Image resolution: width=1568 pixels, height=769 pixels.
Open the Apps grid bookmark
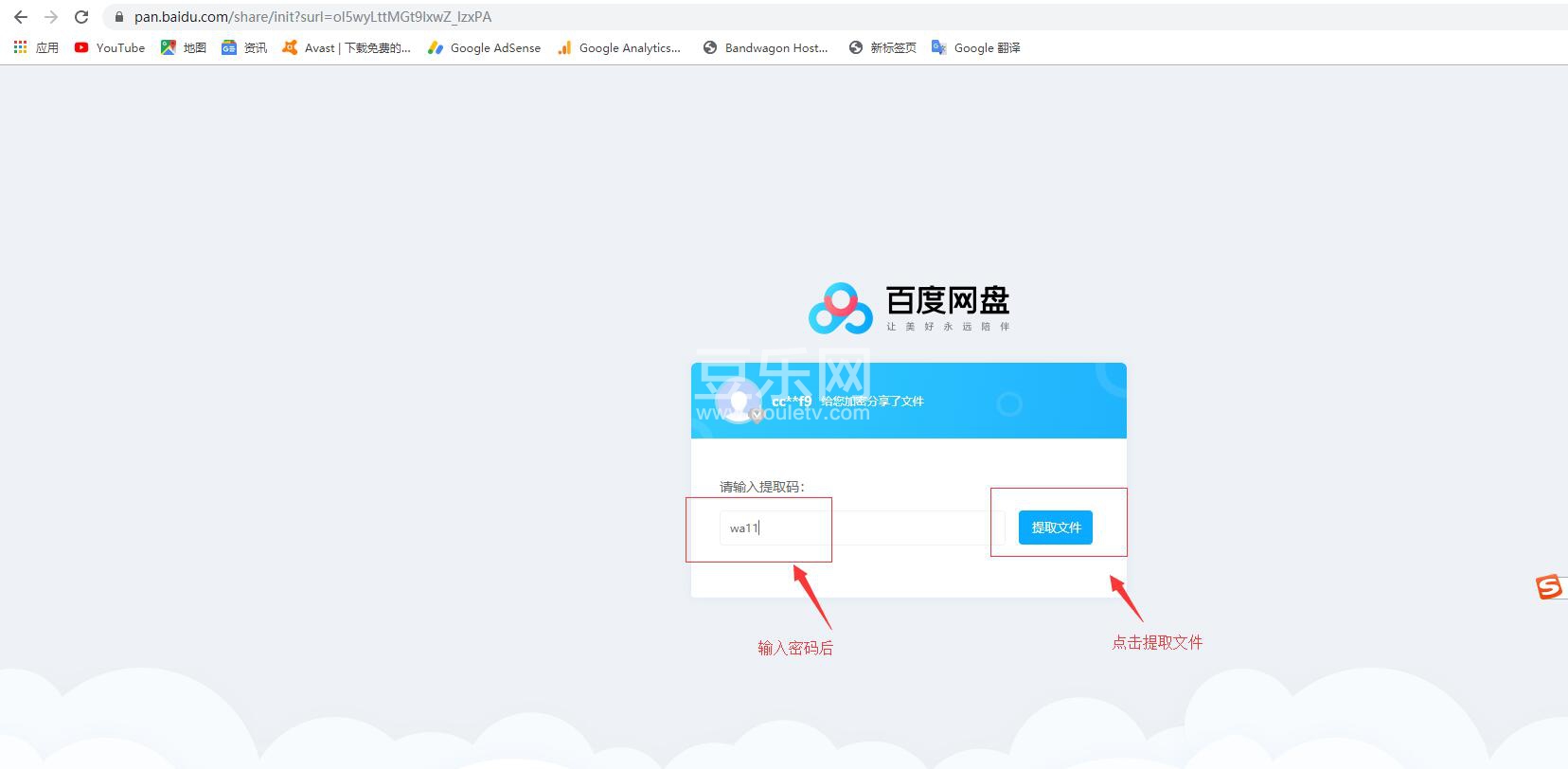(x=36, y=47)
